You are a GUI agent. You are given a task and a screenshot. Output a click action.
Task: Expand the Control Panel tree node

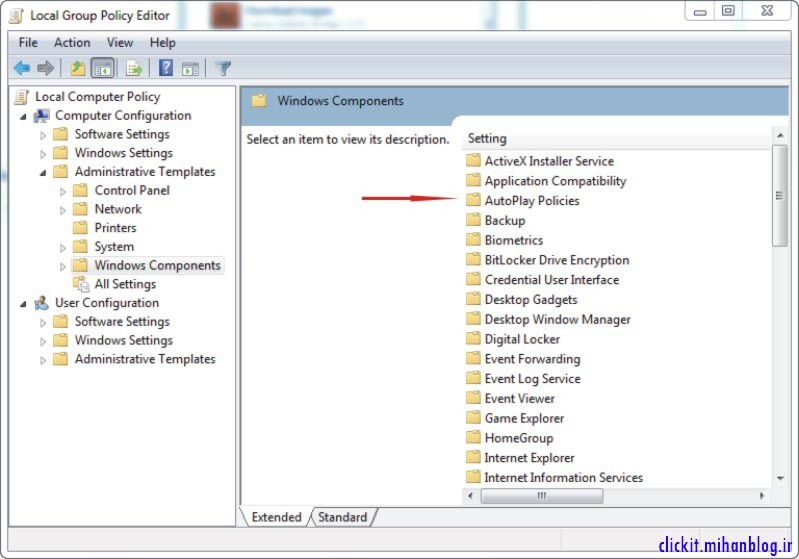[x=63, y=191]
